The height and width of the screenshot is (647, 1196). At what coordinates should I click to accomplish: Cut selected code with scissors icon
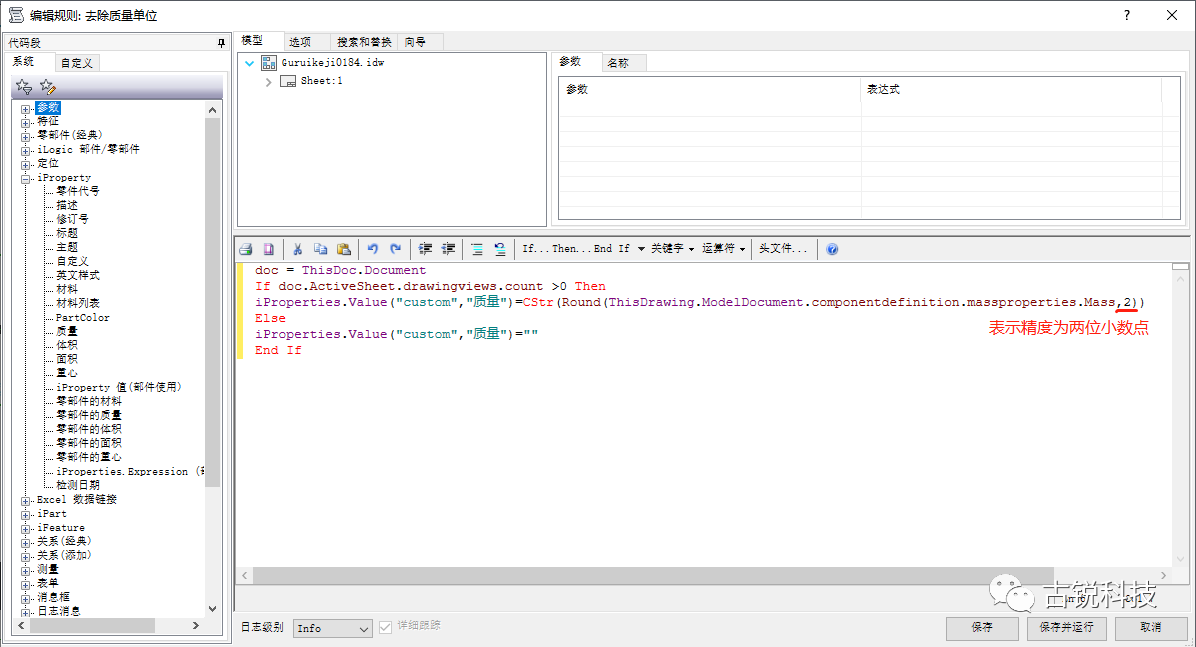pos(297,249)
